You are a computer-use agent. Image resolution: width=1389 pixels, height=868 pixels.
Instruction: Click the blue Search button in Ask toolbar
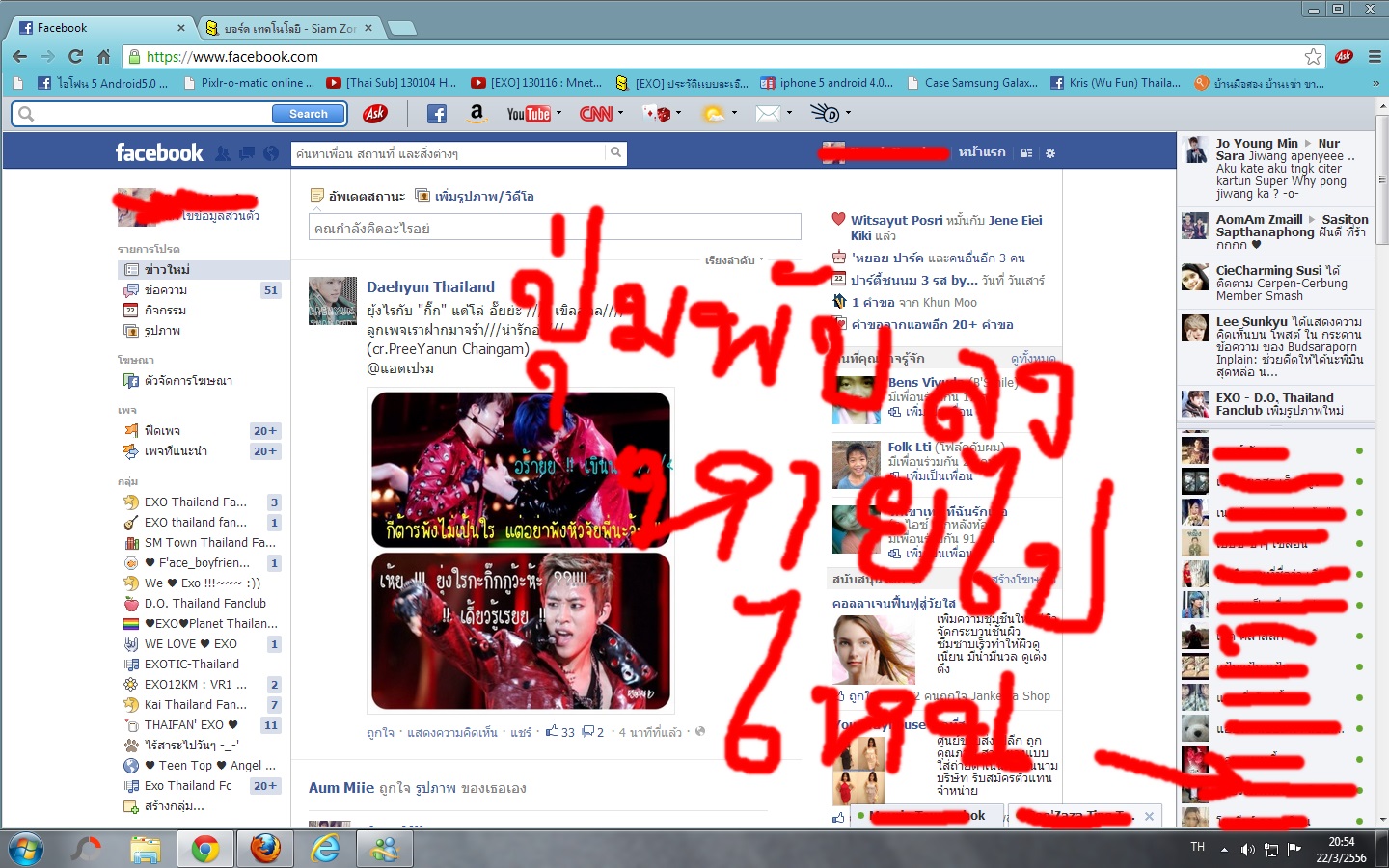pos(308,114)
